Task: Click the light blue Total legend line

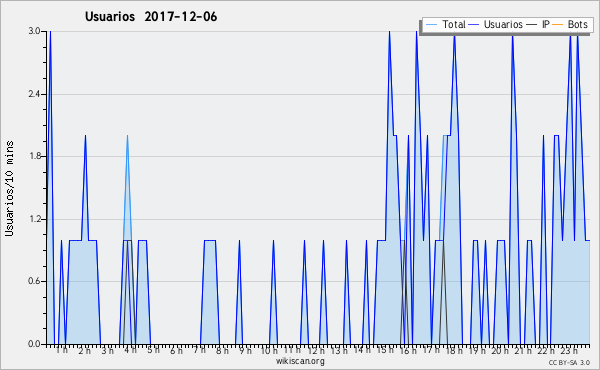Action: (x=431, y=25)
